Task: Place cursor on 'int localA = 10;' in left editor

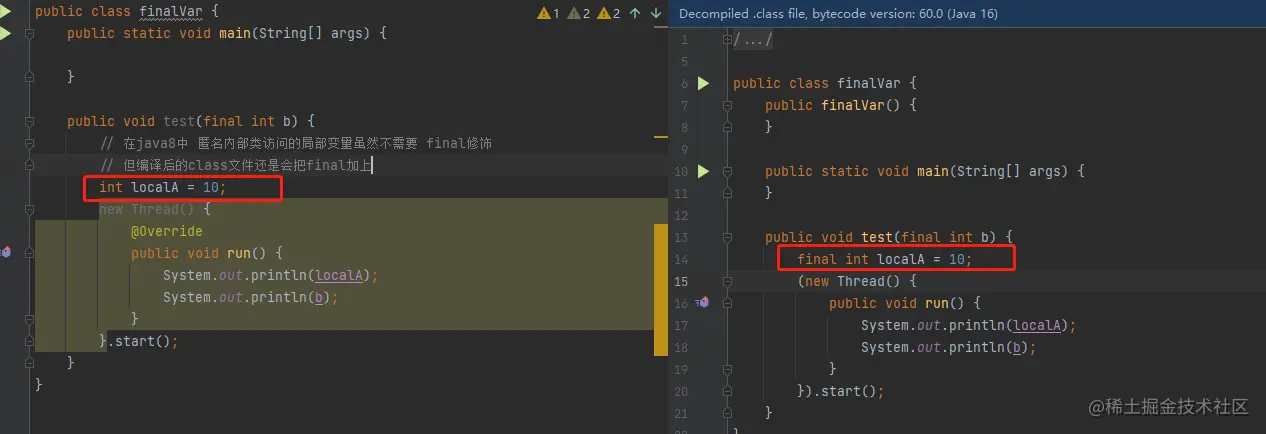Action: click(163, 187)
